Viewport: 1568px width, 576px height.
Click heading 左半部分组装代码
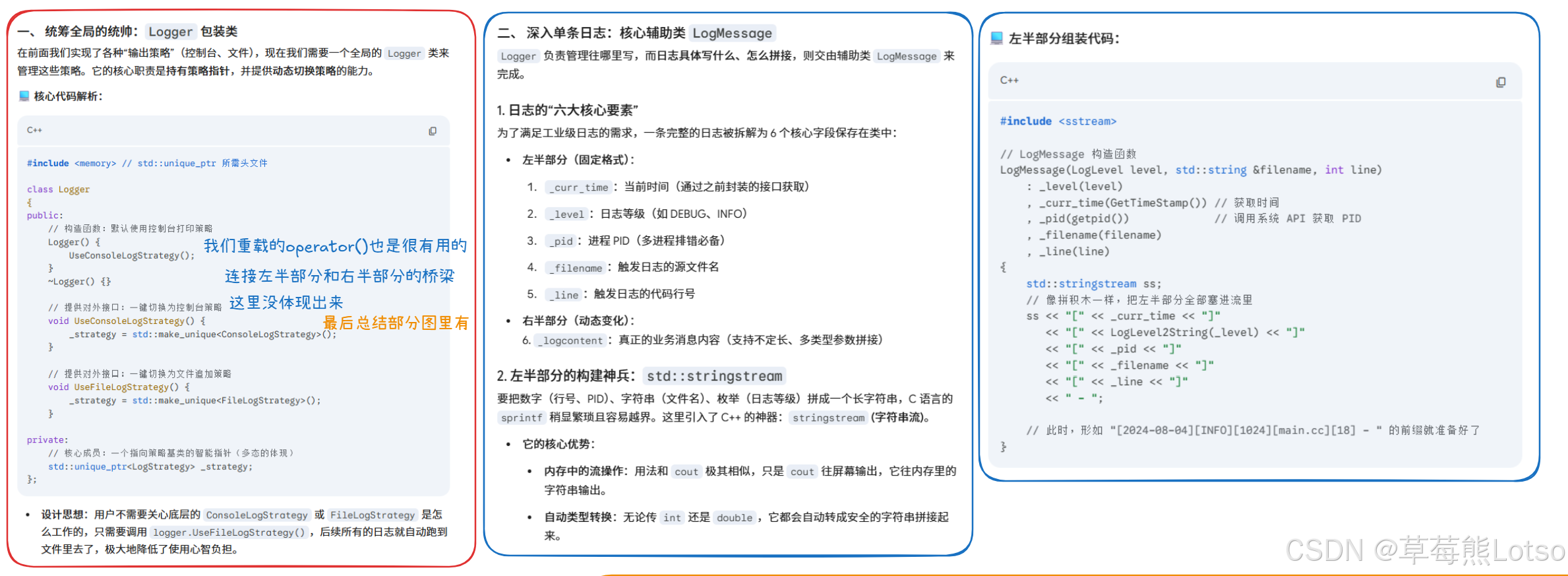[1064, 39]
